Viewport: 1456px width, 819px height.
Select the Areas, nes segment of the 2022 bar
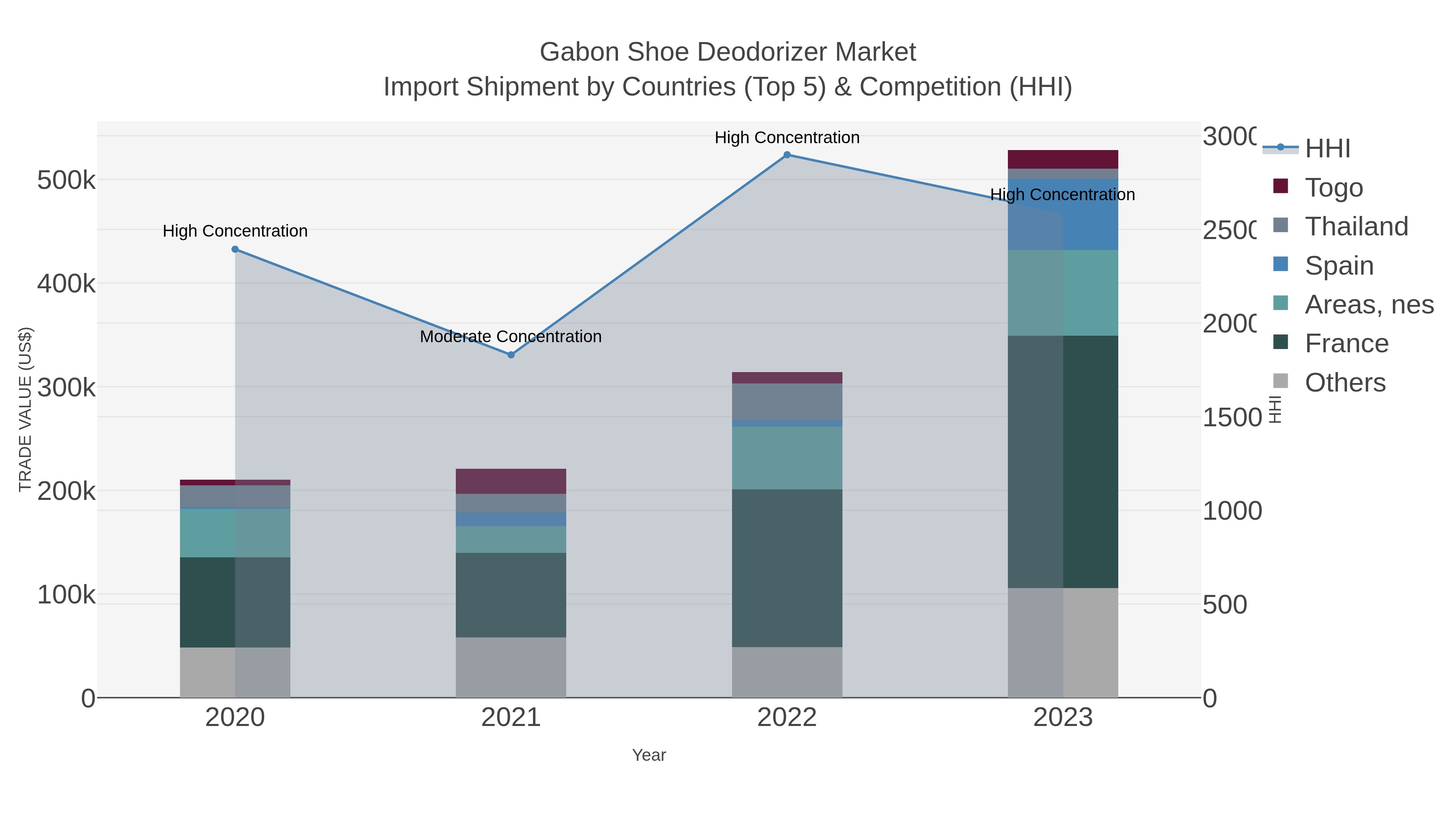787,458
